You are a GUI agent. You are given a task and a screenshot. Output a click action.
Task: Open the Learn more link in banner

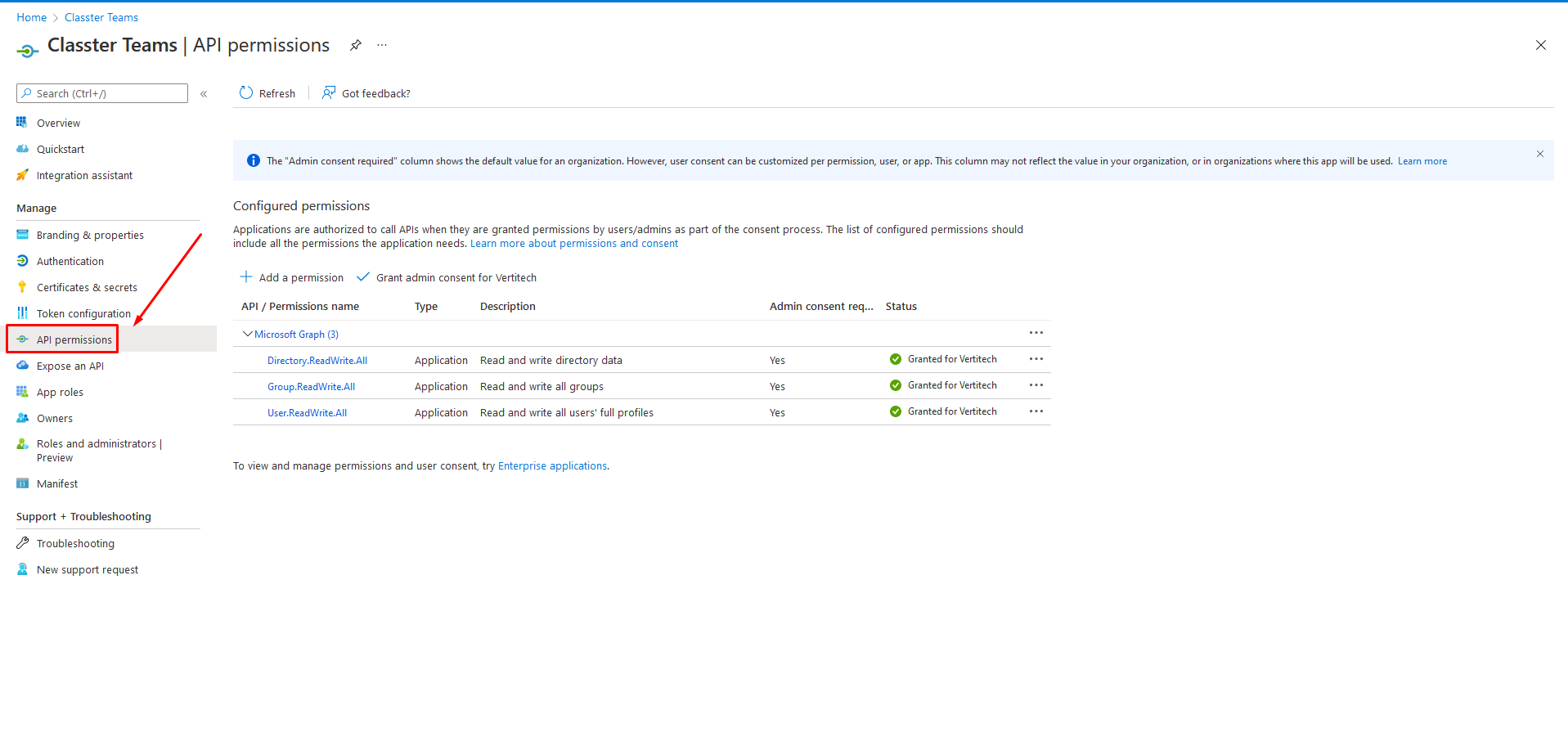coord(1422,161)
